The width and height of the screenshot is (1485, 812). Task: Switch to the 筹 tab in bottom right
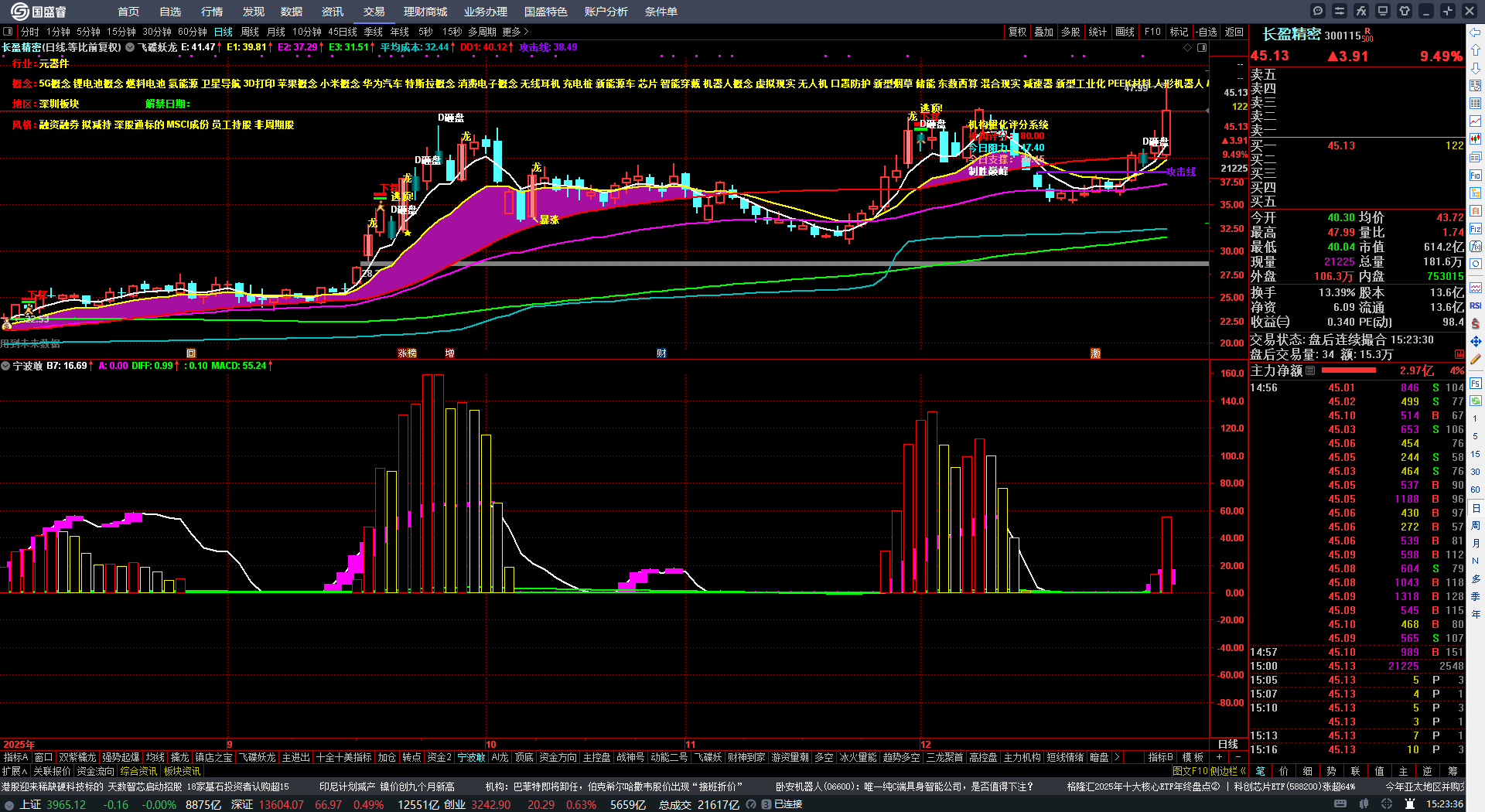(x=1453, y=771)
